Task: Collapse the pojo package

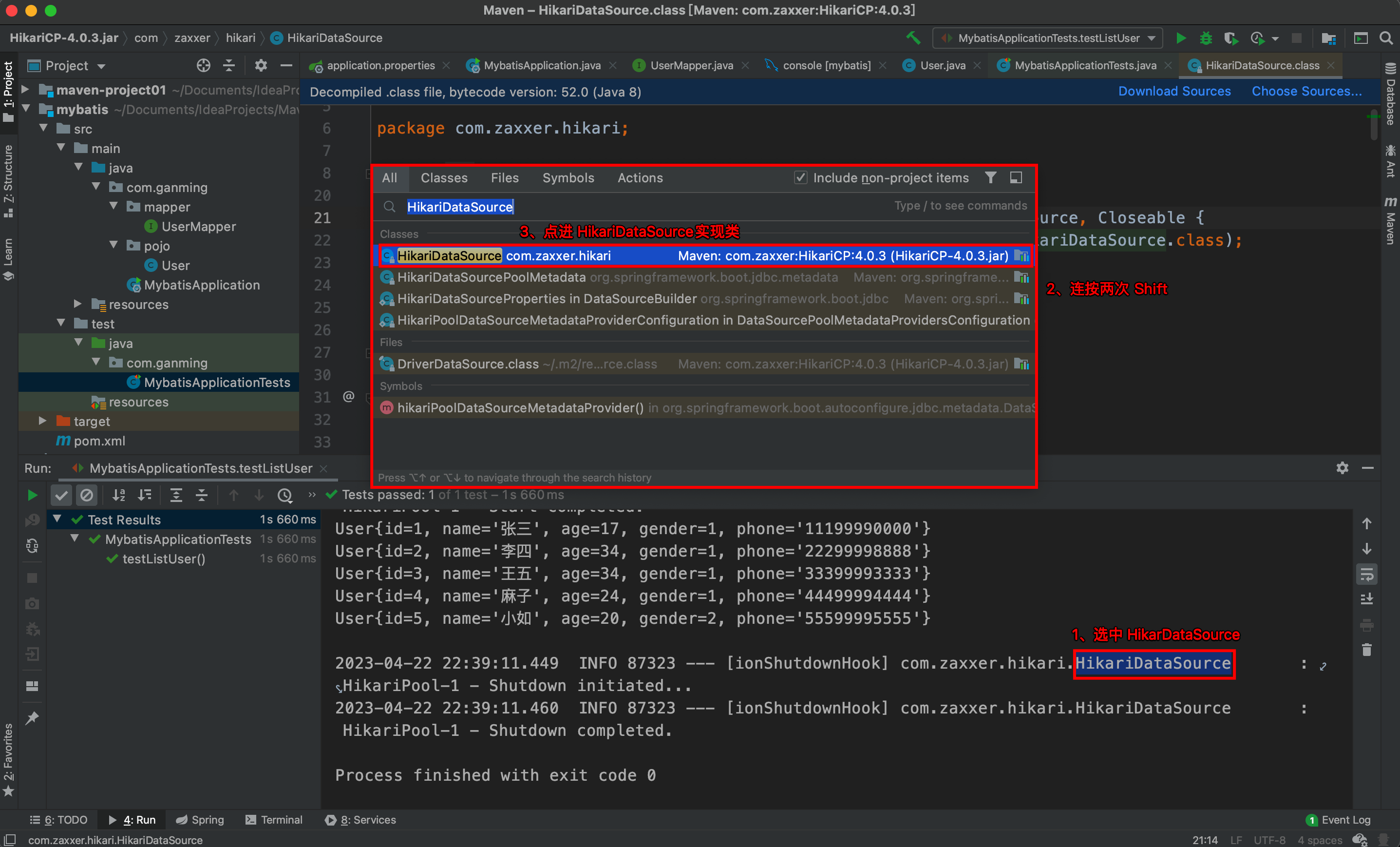Action: click(x=113, y=245)
